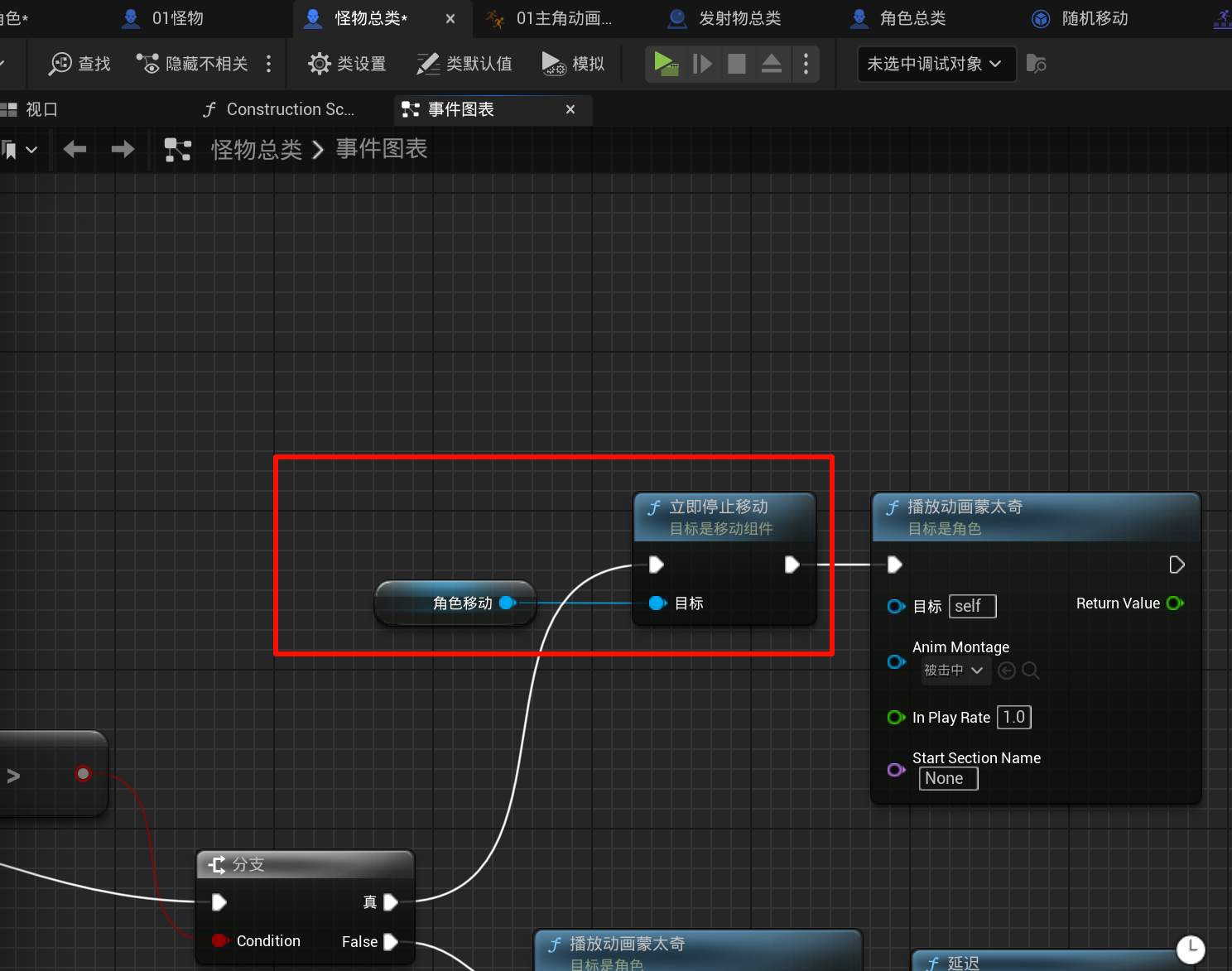1232x971 pixels.
Task: Switch to the 发射物总类 tab
Action: (739, 18)
